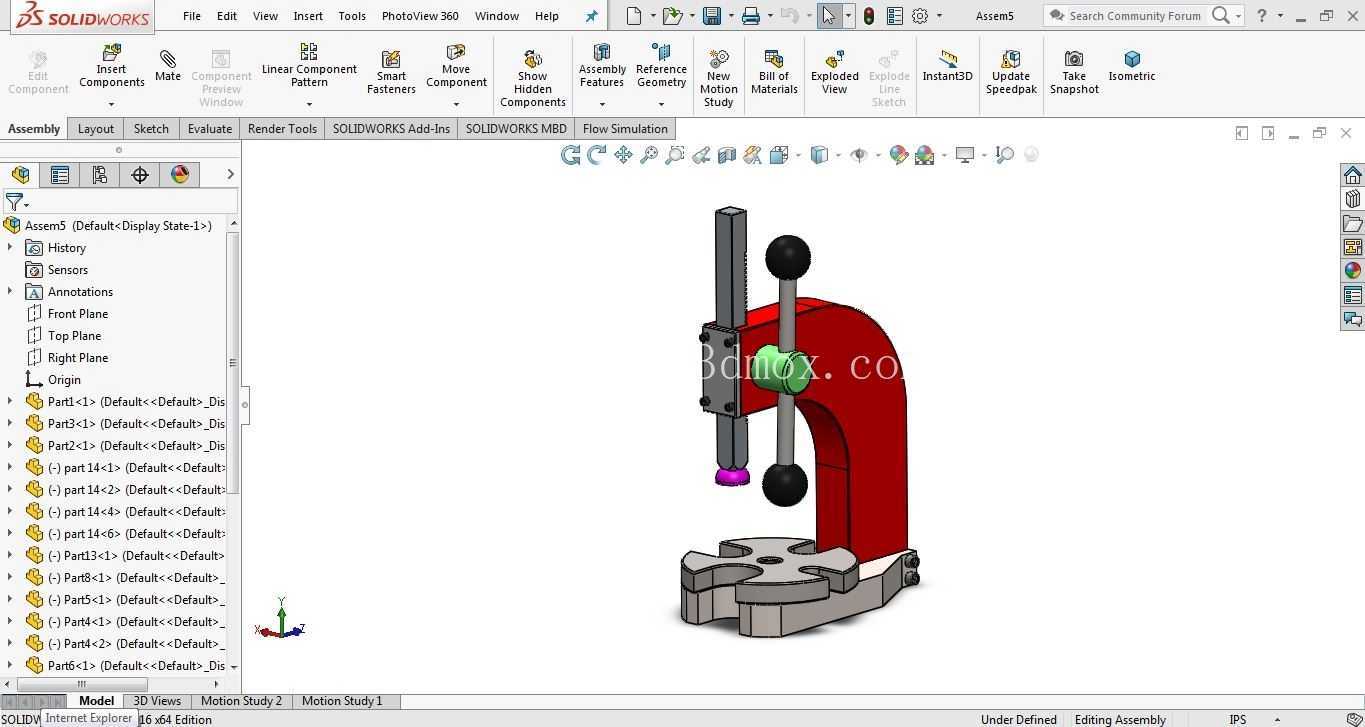
Task: Open Linear Component Pattern tool
Action: pyautogui.click(x=309, y=64)
